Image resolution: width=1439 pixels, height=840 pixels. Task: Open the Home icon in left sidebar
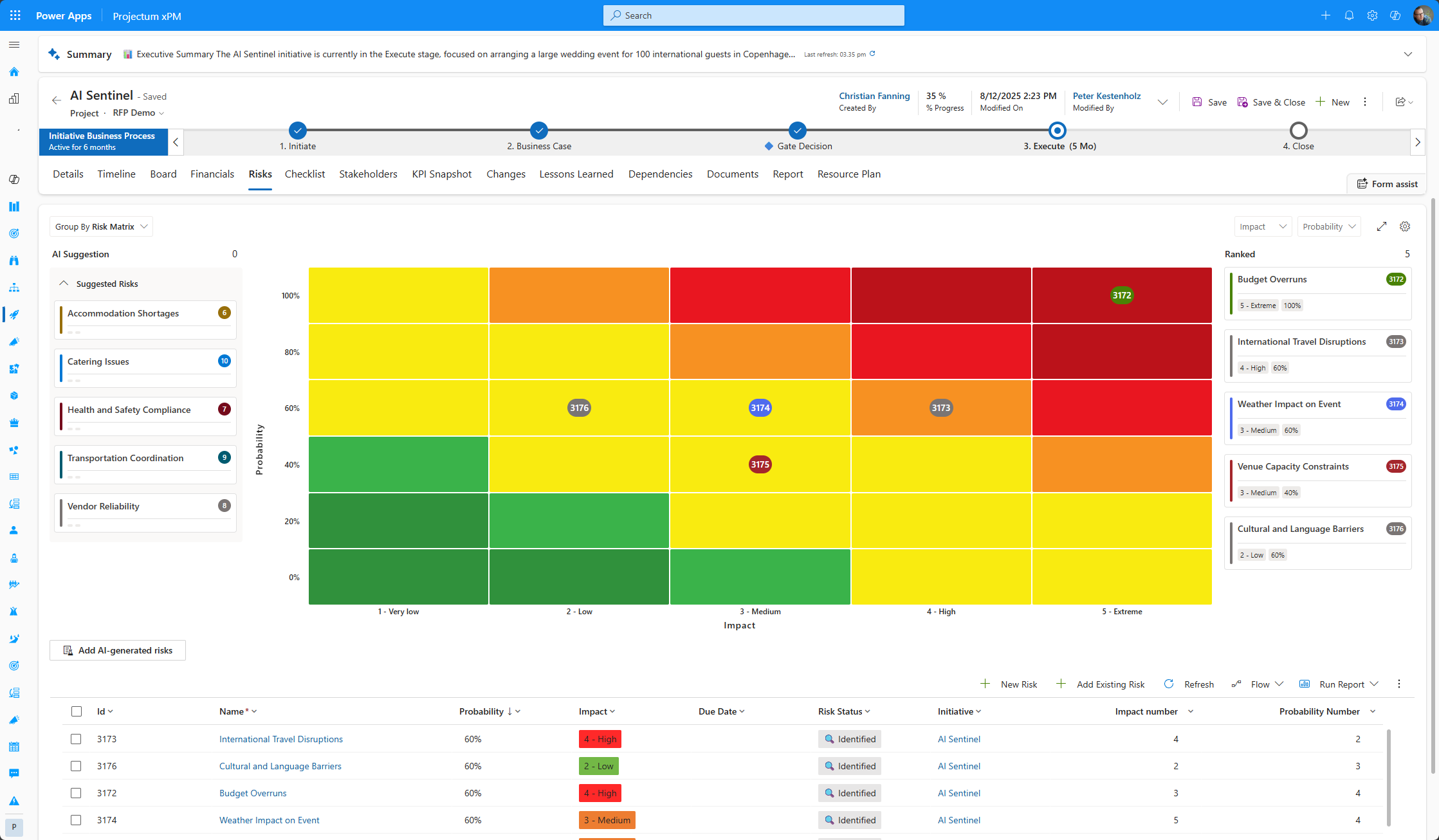(14, 71)
